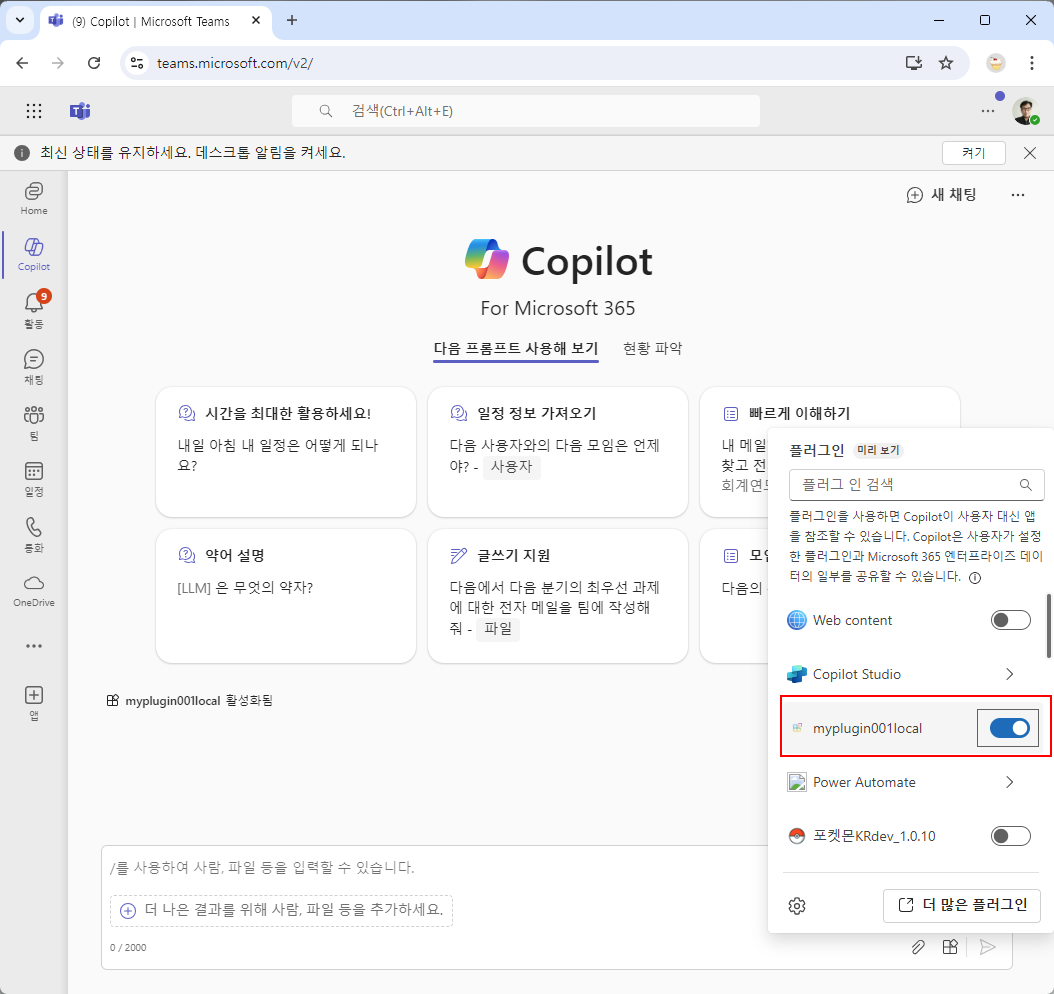
Task: Toggle the plugins icon in compose box
Action: click(x=950, y=947)
